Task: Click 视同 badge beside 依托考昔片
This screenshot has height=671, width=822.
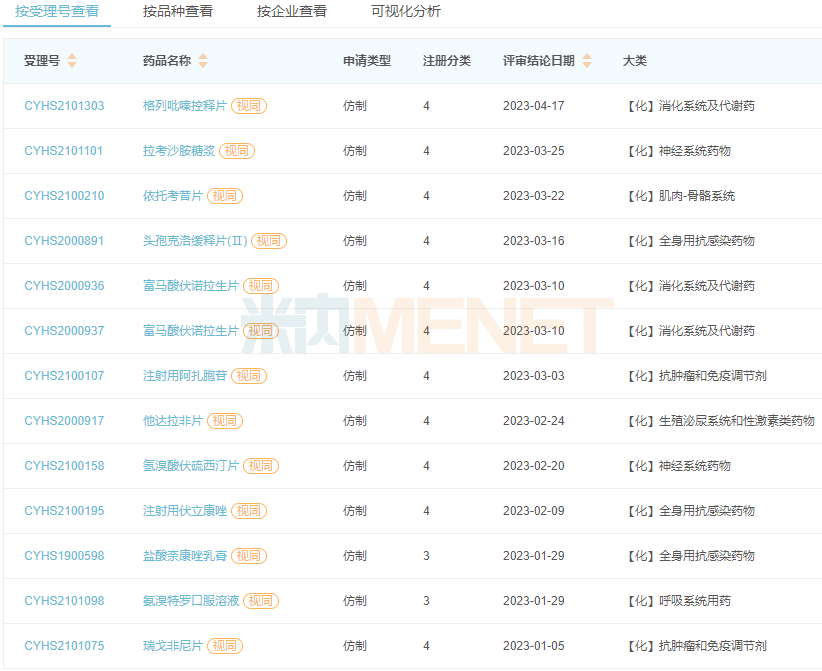Action: coord(225,196)
